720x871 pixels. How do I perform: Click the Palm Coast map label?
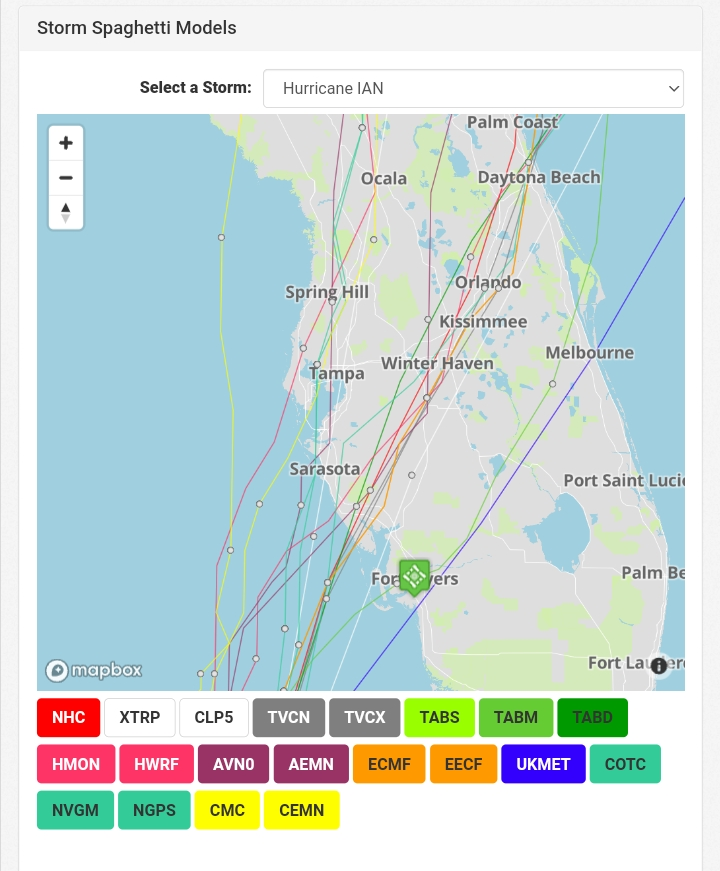coord(512,122)
